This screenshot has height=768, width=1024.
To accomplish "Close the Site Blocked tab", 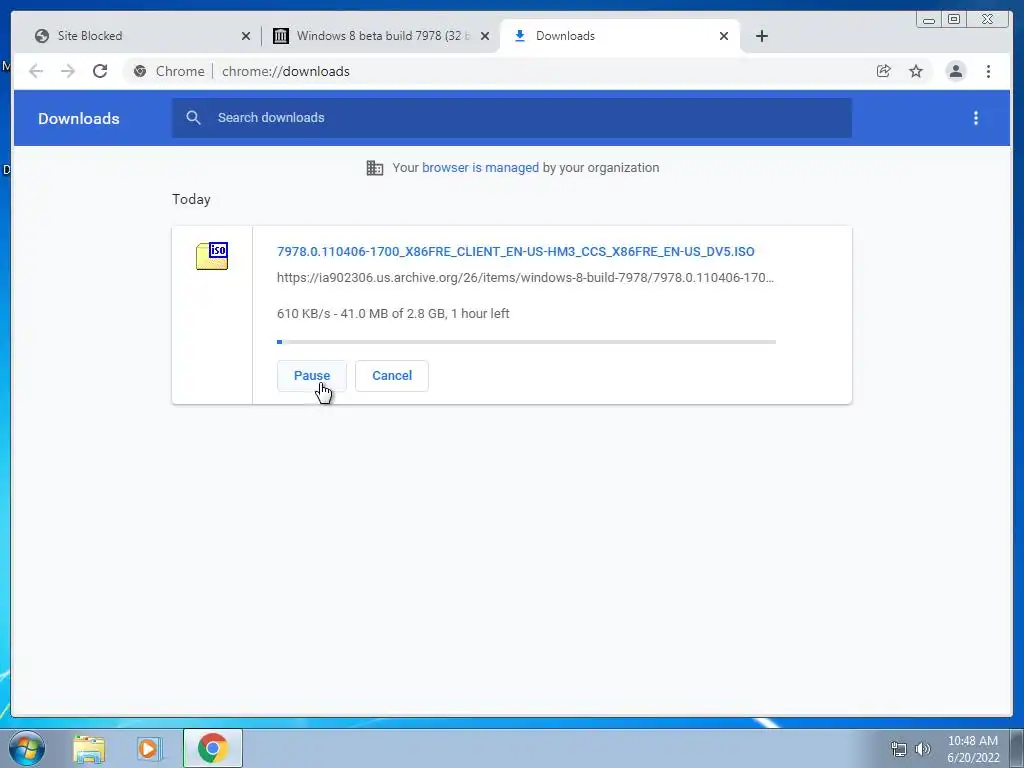I will tap(246, 36).
